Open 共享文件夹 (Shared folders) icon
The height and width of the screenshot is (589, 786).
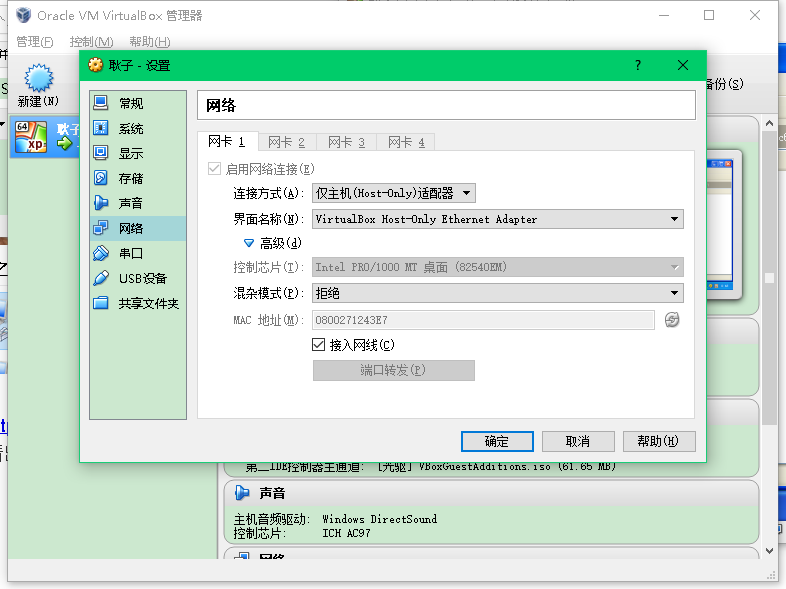tap(101, 303)
